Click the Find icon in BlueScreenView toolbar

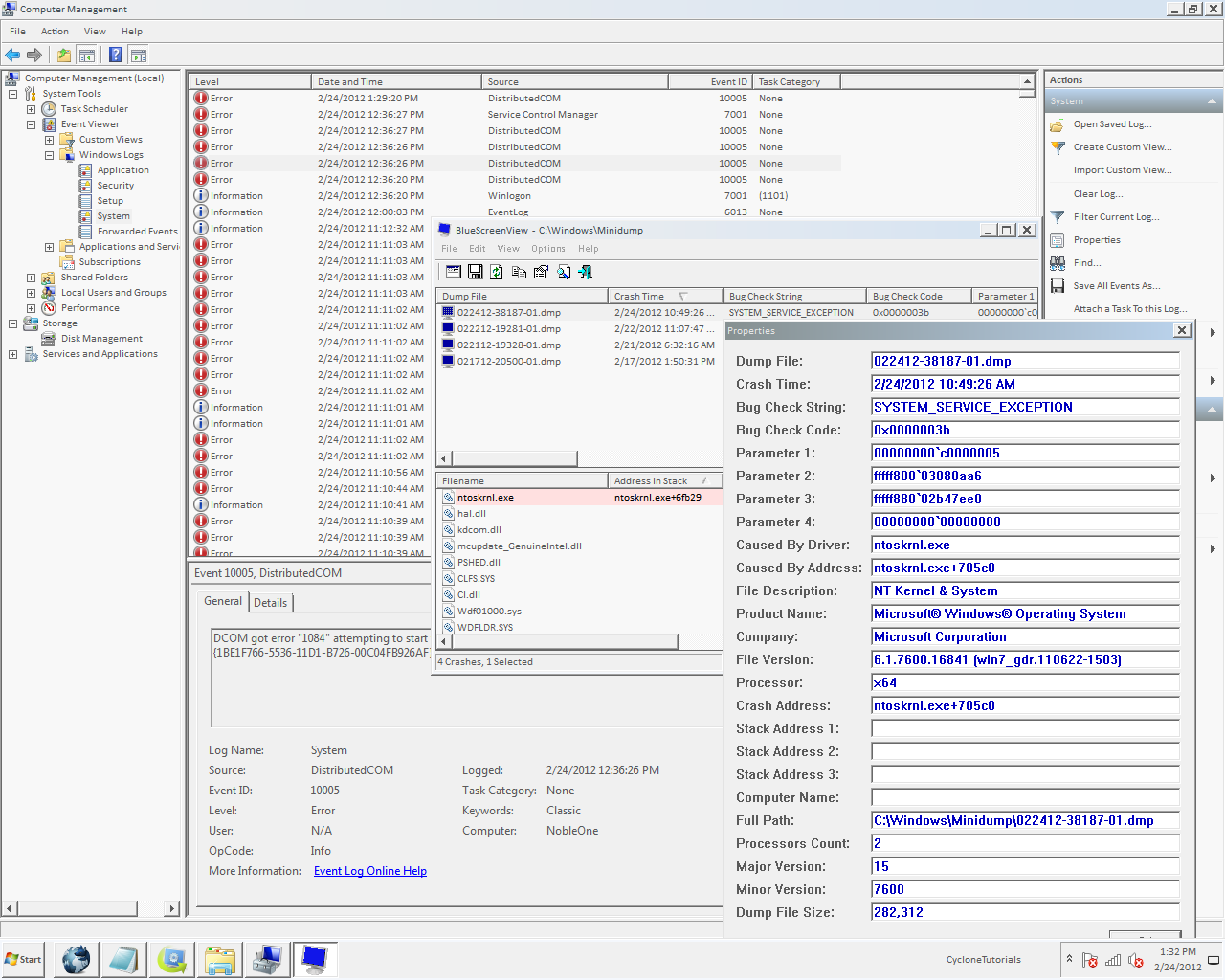coord(564,272)
